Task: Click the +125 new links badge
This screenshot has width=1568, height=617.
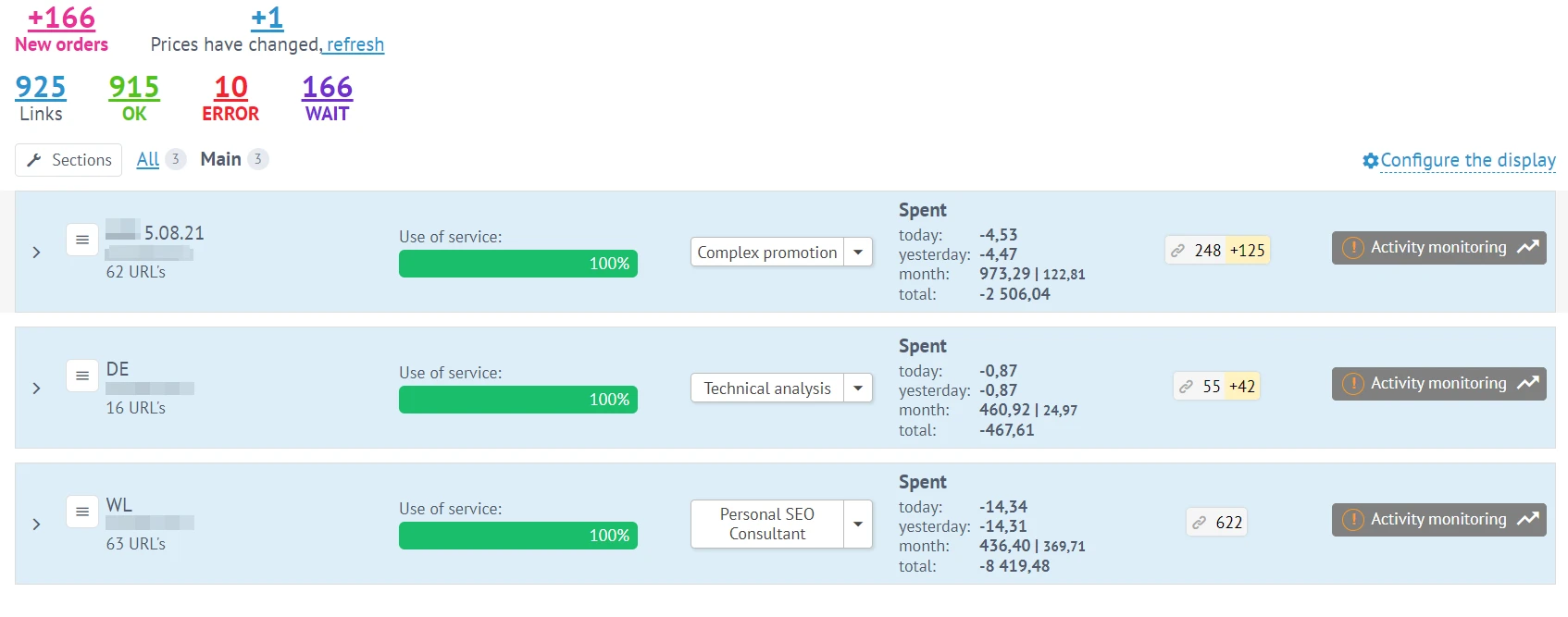Action: tap(1247, 251)
